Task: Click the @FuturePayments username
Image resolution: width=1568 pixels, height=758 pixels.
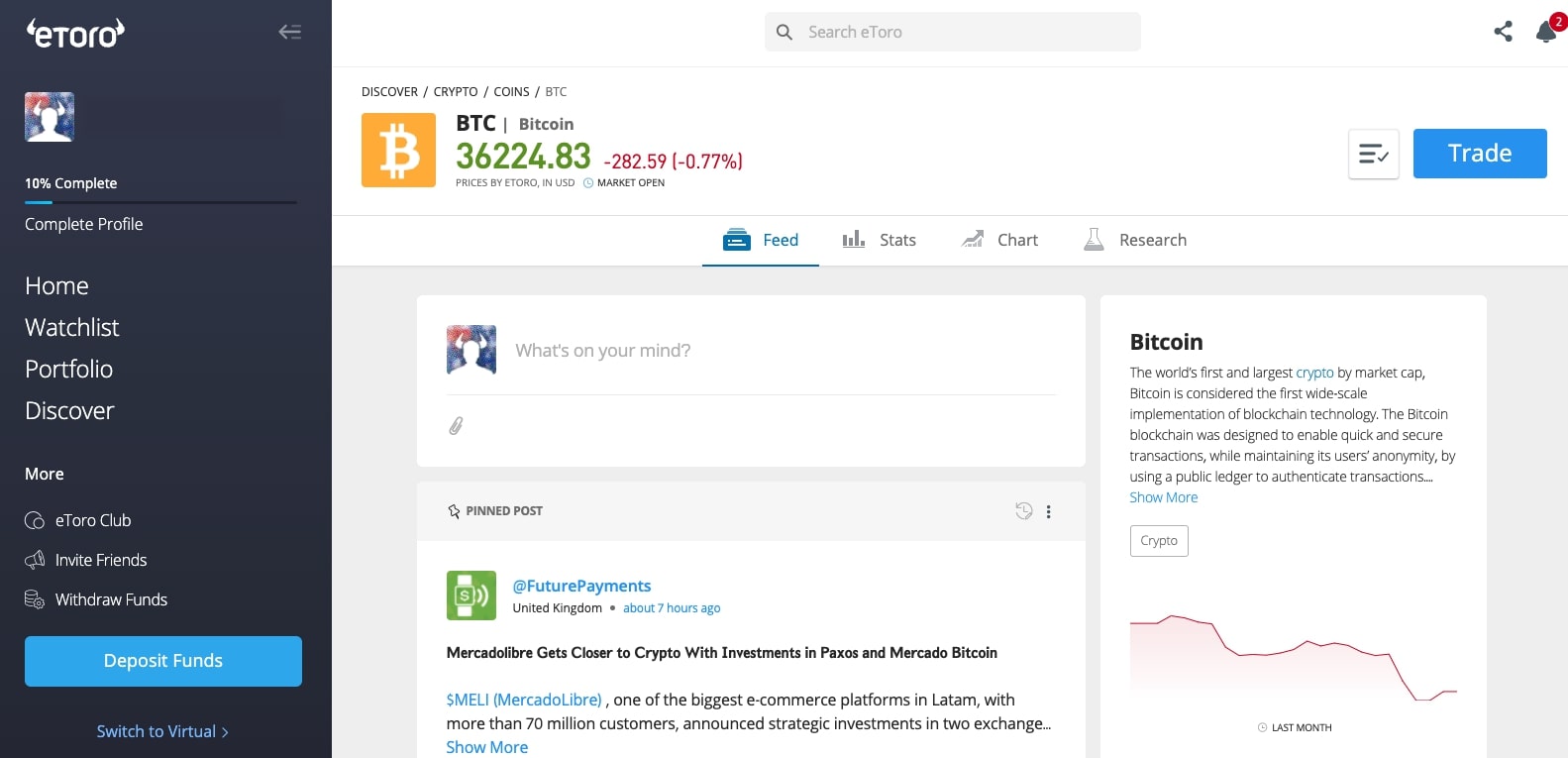Action: pyautogui.click(x=581, y=586)
